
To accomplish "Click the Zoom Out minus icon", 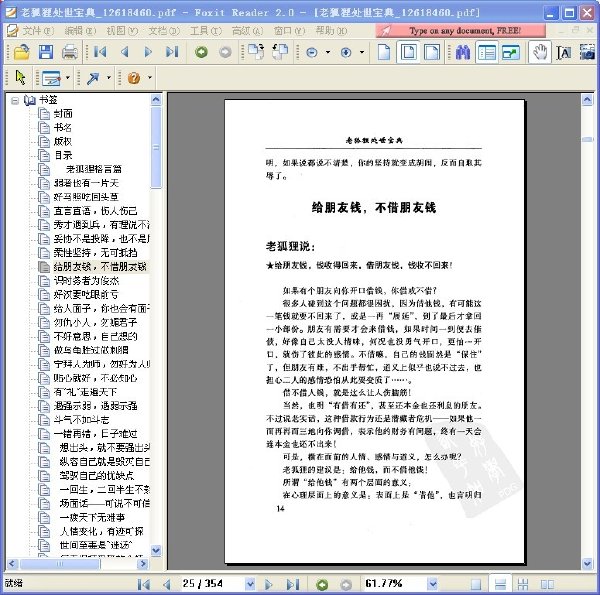I will (x=312, y=52).
